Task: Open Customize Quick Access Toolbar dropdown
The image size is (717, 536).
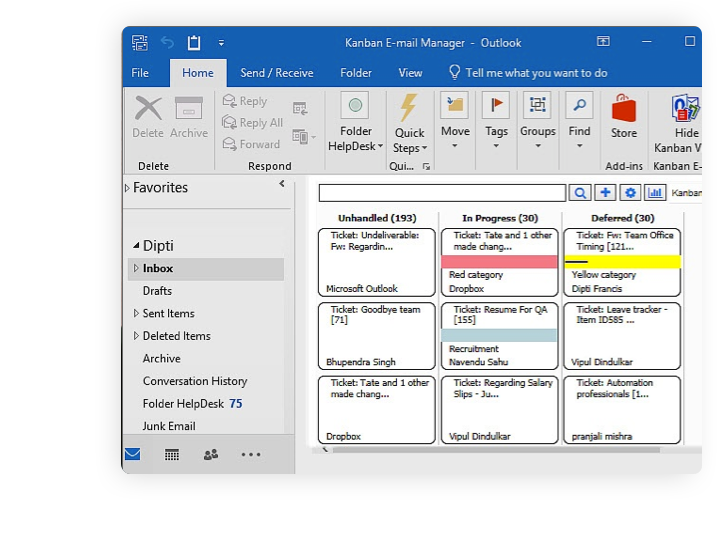Action: [x=221, y=43]
